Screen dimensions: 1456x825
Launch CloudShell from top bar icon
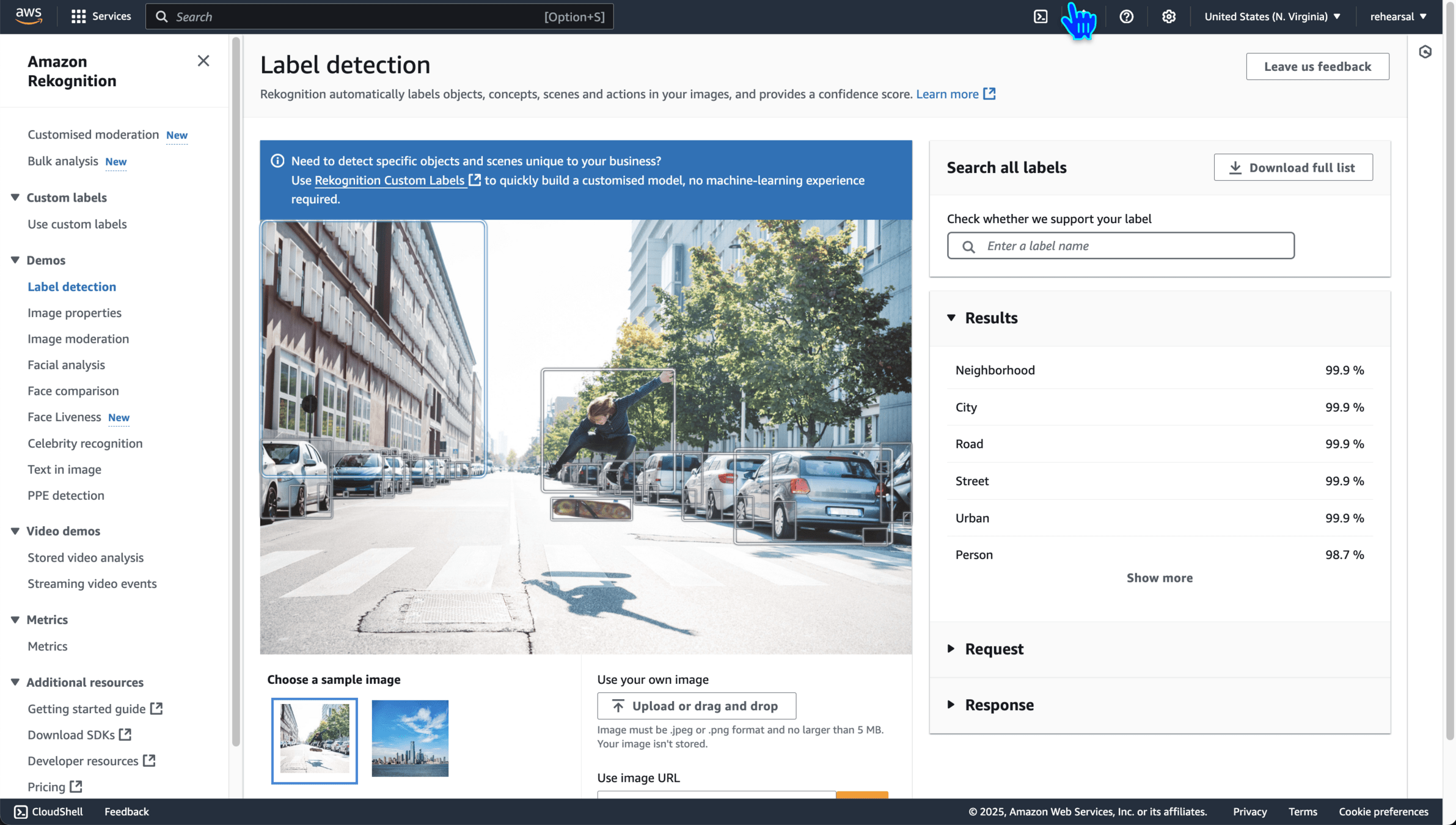coord(1041,16)
